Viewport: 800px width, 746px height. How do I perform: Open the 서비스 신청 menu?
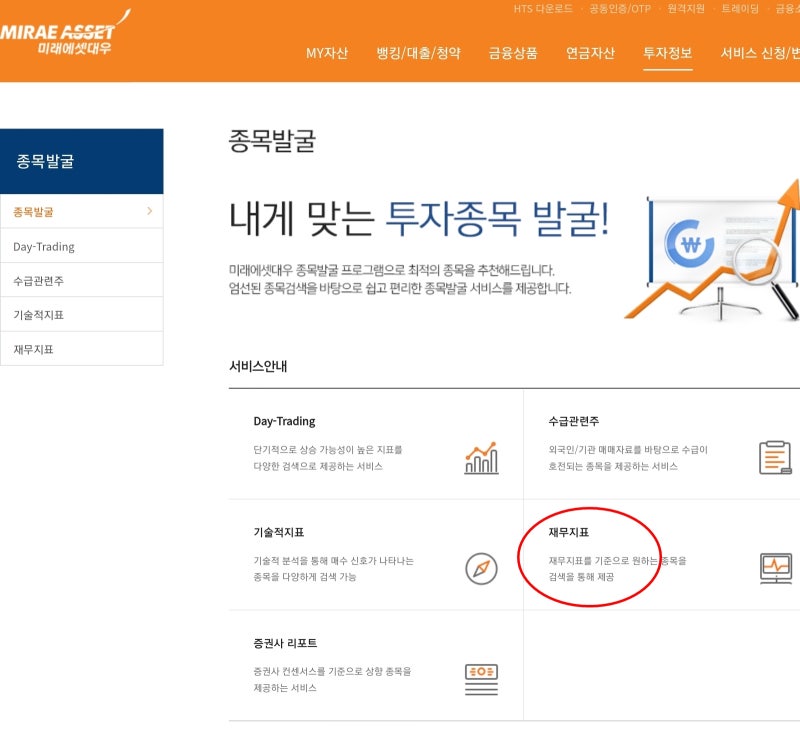tap(760, 53)
